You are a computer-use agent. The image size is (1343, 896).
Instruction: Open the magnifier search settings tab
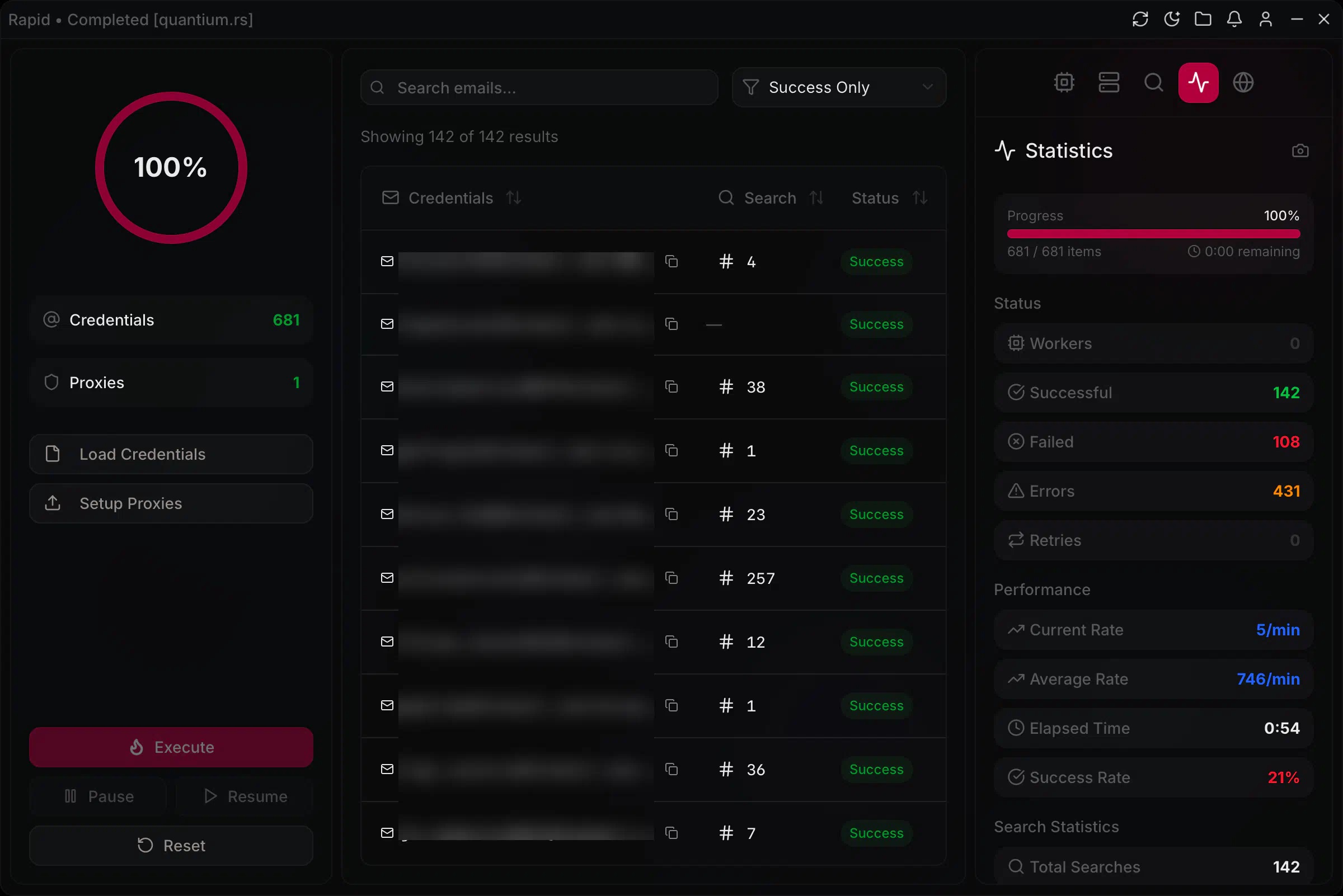click(1154, 83)
